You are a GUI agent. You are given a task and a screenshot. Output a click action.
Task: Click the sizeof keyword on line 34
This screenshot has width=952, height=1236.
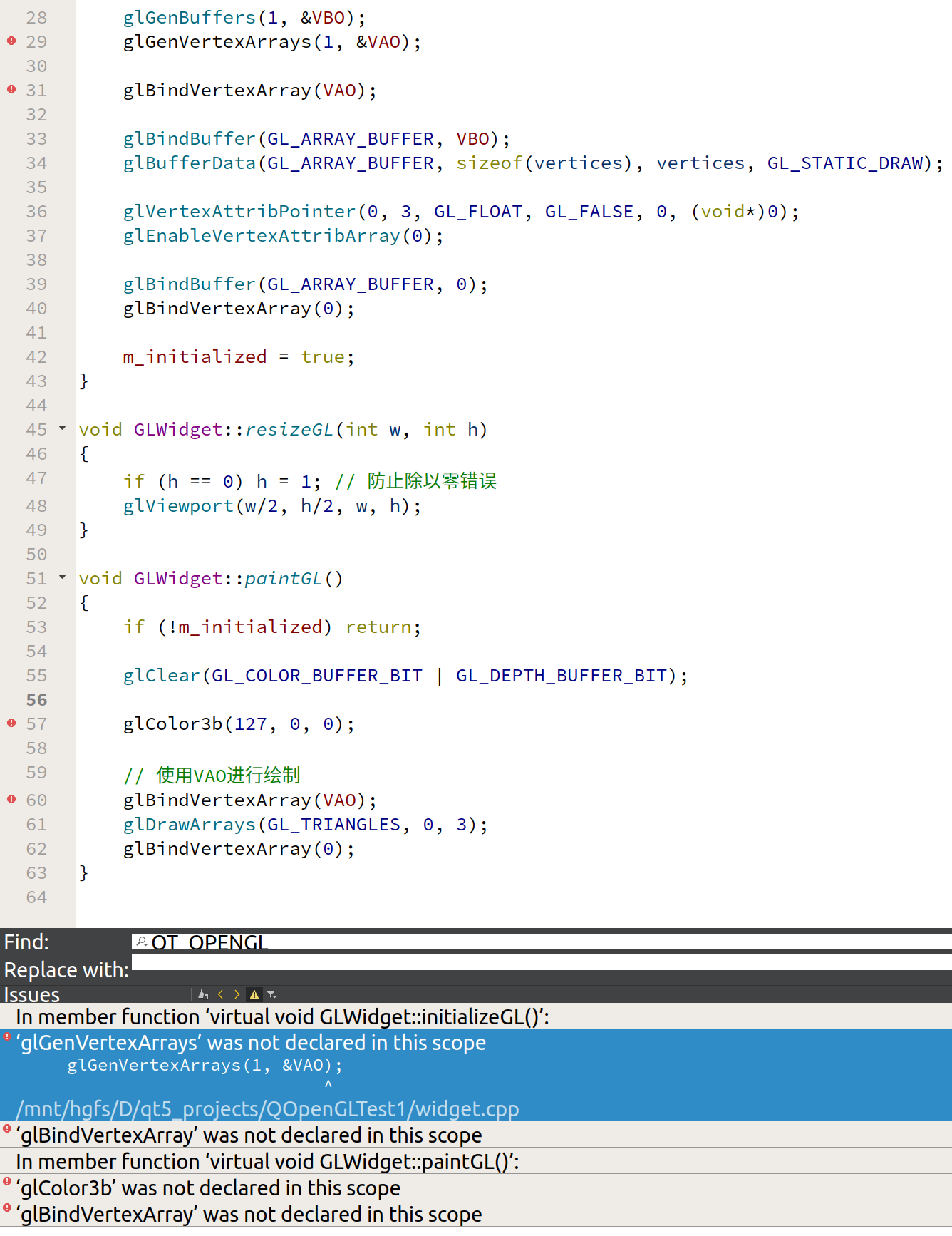pos(490,163)
